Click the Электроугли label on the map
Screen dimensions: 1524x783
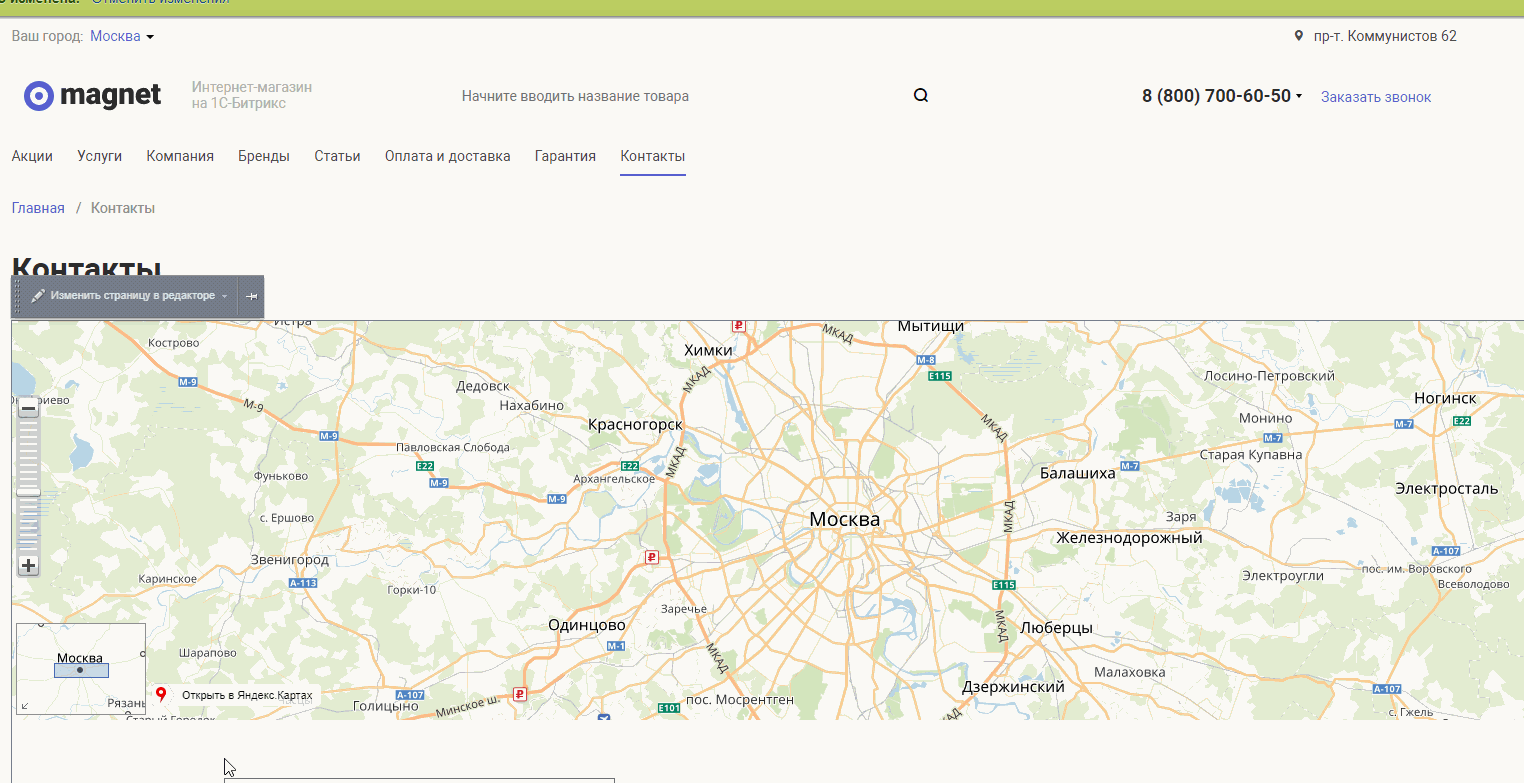pyautogui.click(x=1283, y=575)
